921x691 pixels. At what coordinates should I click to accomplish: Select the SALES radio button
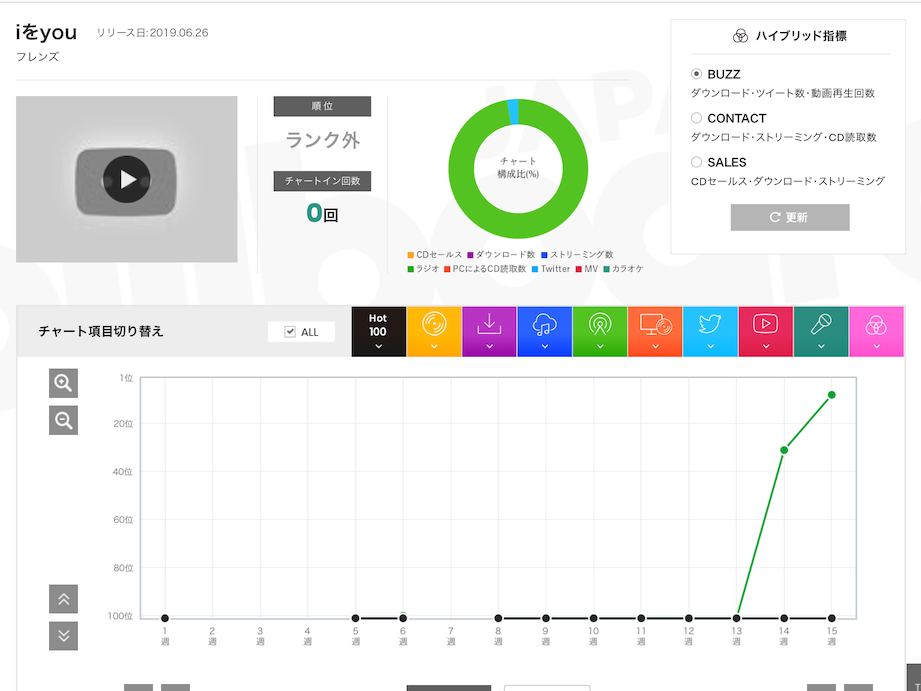click(x=697, y=162)
